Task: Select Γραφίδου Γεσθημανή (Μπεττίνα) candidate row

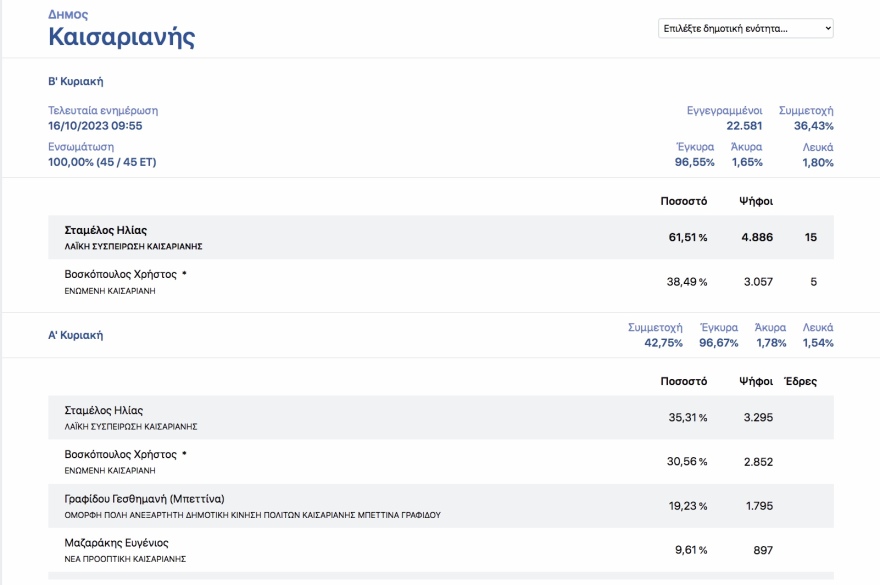Action: (x=440, y=506)
